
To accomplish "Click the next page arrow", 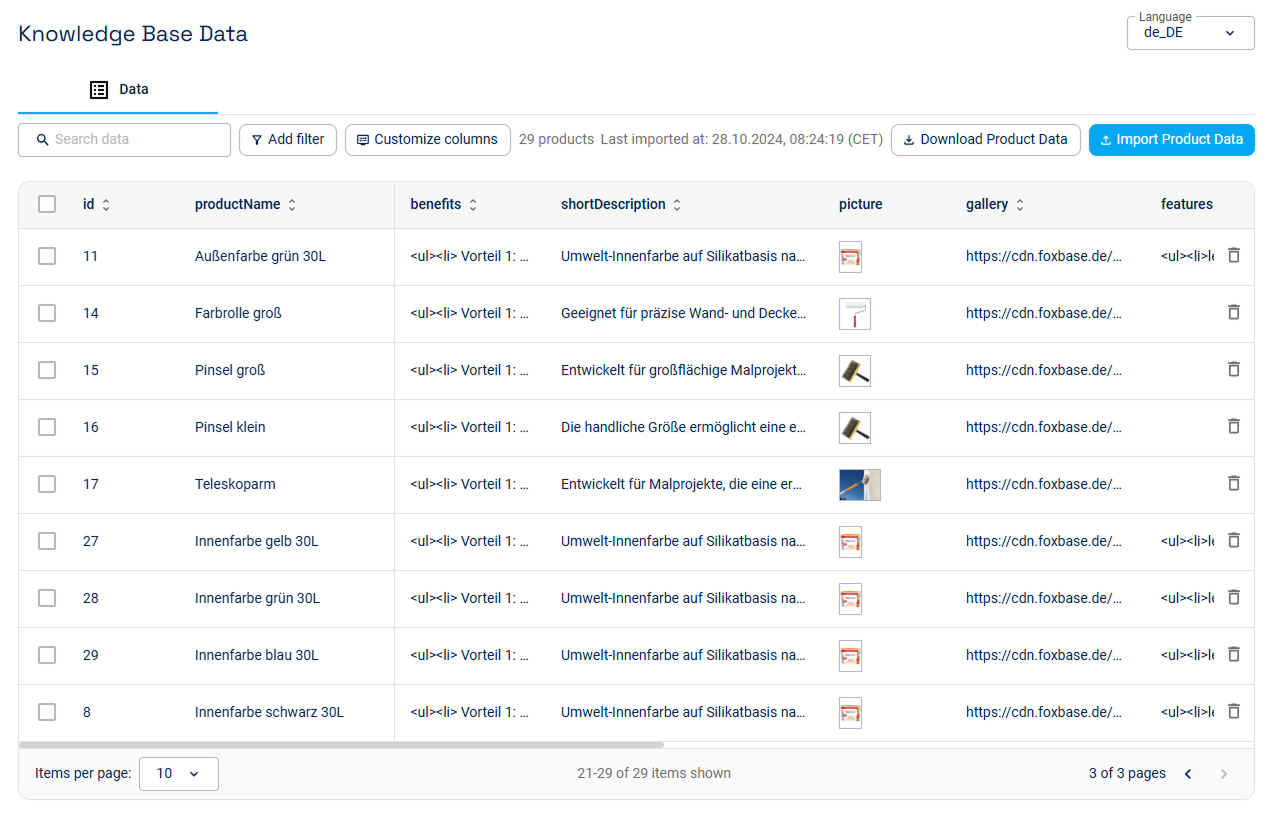I will coord(1224,774).
